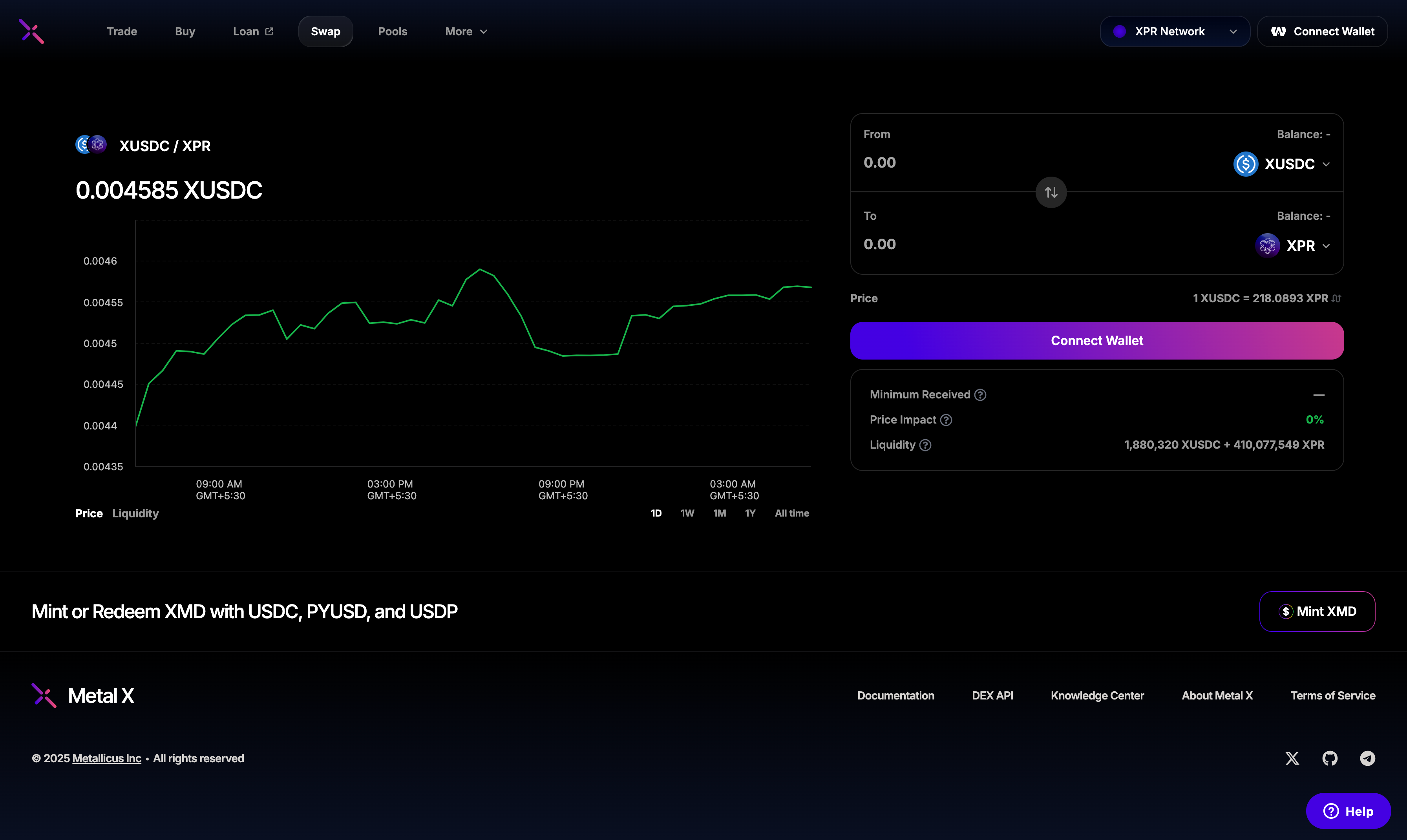Open the Pools tab
Screen dimensions: 1407x840
(392, 32)
